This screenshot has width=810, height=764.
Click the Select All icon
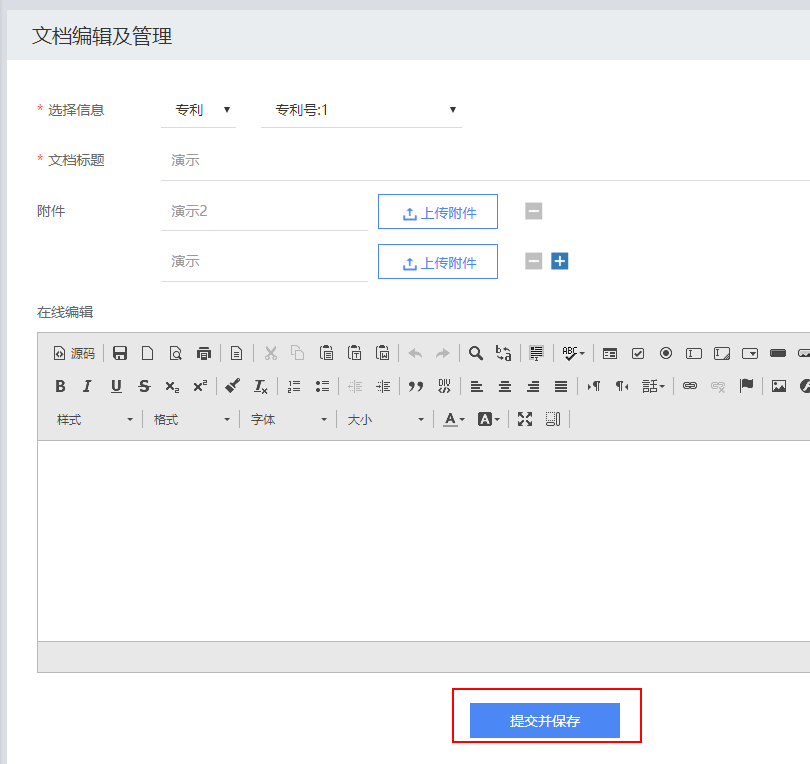[536, 353]
